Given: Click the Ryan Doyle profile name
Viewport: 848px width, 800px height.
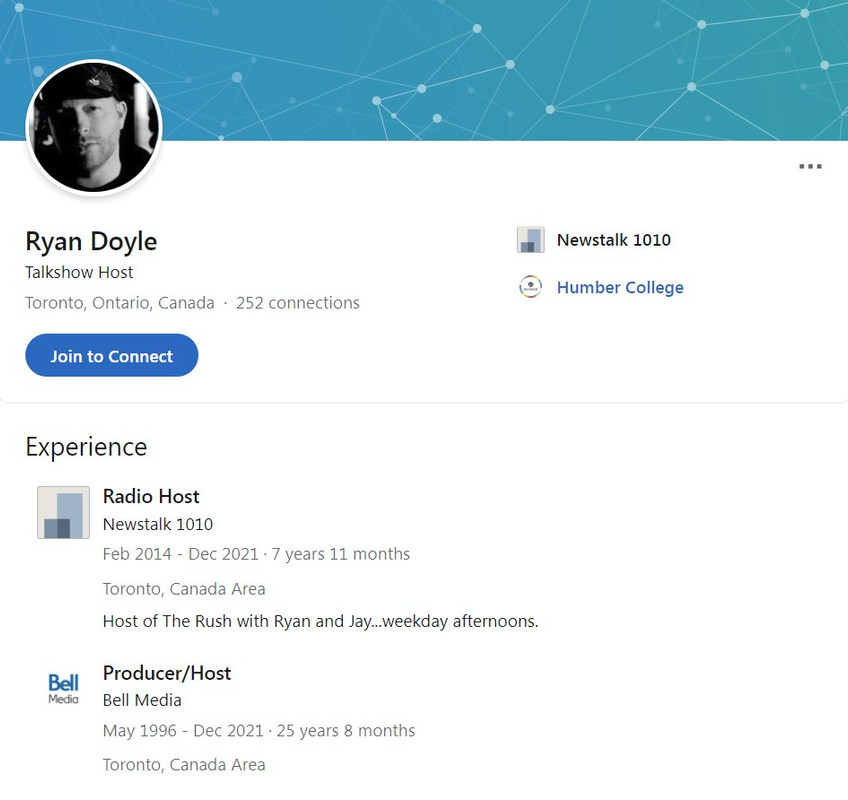Looking at the screenshot, I should (x=91, y=241).
